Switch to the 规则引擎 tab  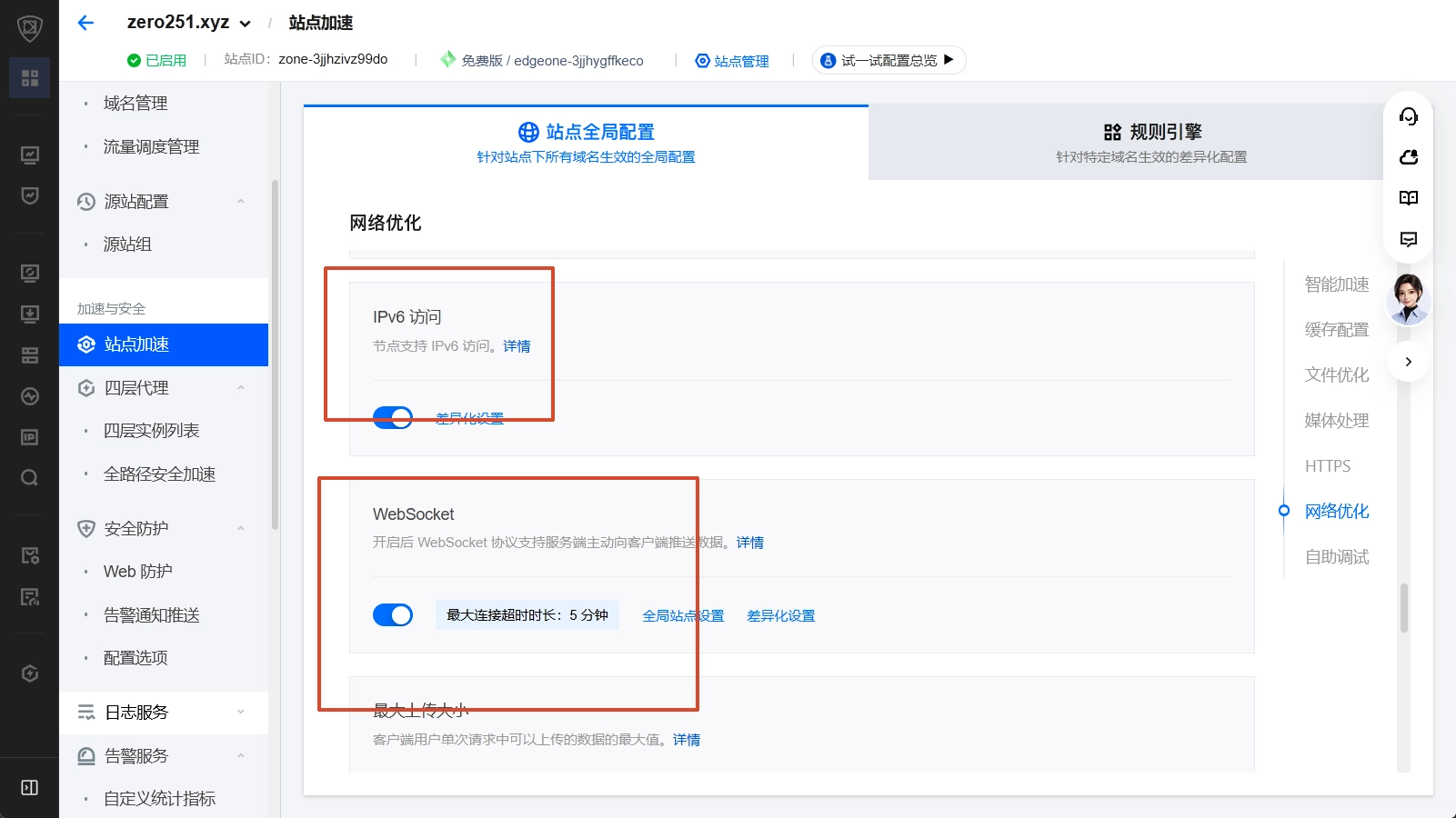point(1151,143)
